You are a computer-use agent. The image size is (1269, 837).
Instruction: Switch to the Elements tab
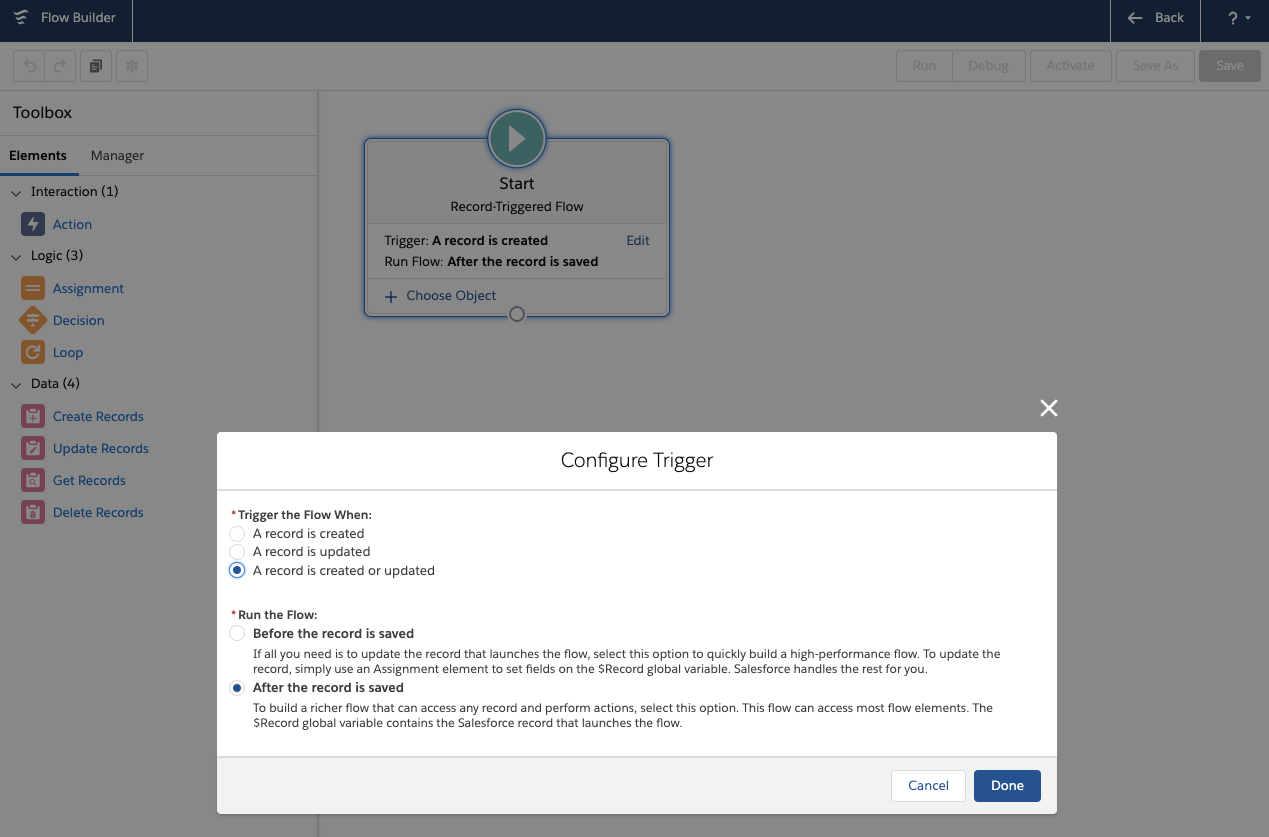tap(38, 156)
